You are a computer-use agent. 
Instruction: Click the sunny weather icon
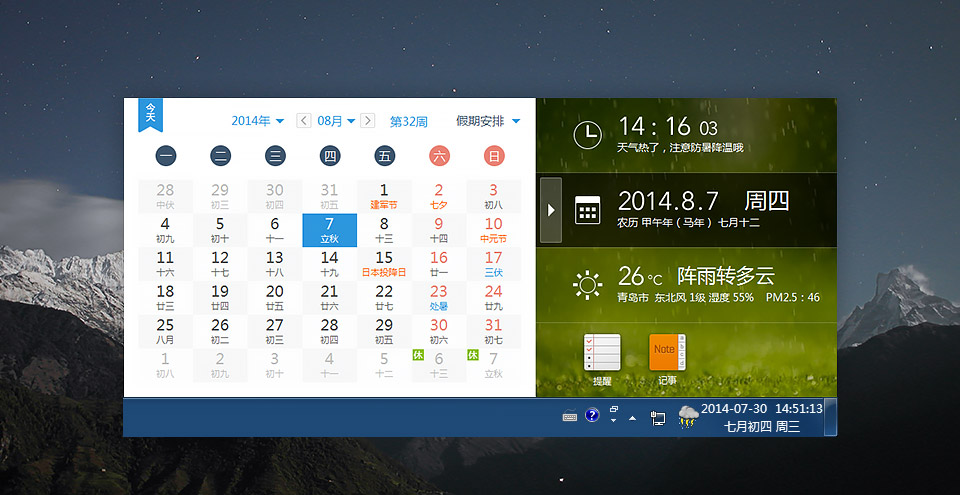[x=588, y=284]
